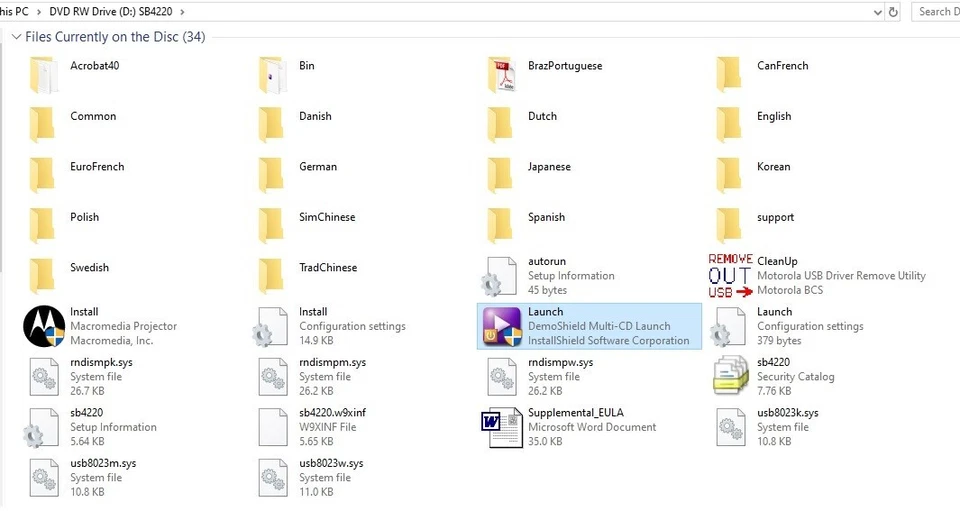Screen dimensions: 960x511
Task: Click the rndismpk.sys file name
Action: (101, 362)
